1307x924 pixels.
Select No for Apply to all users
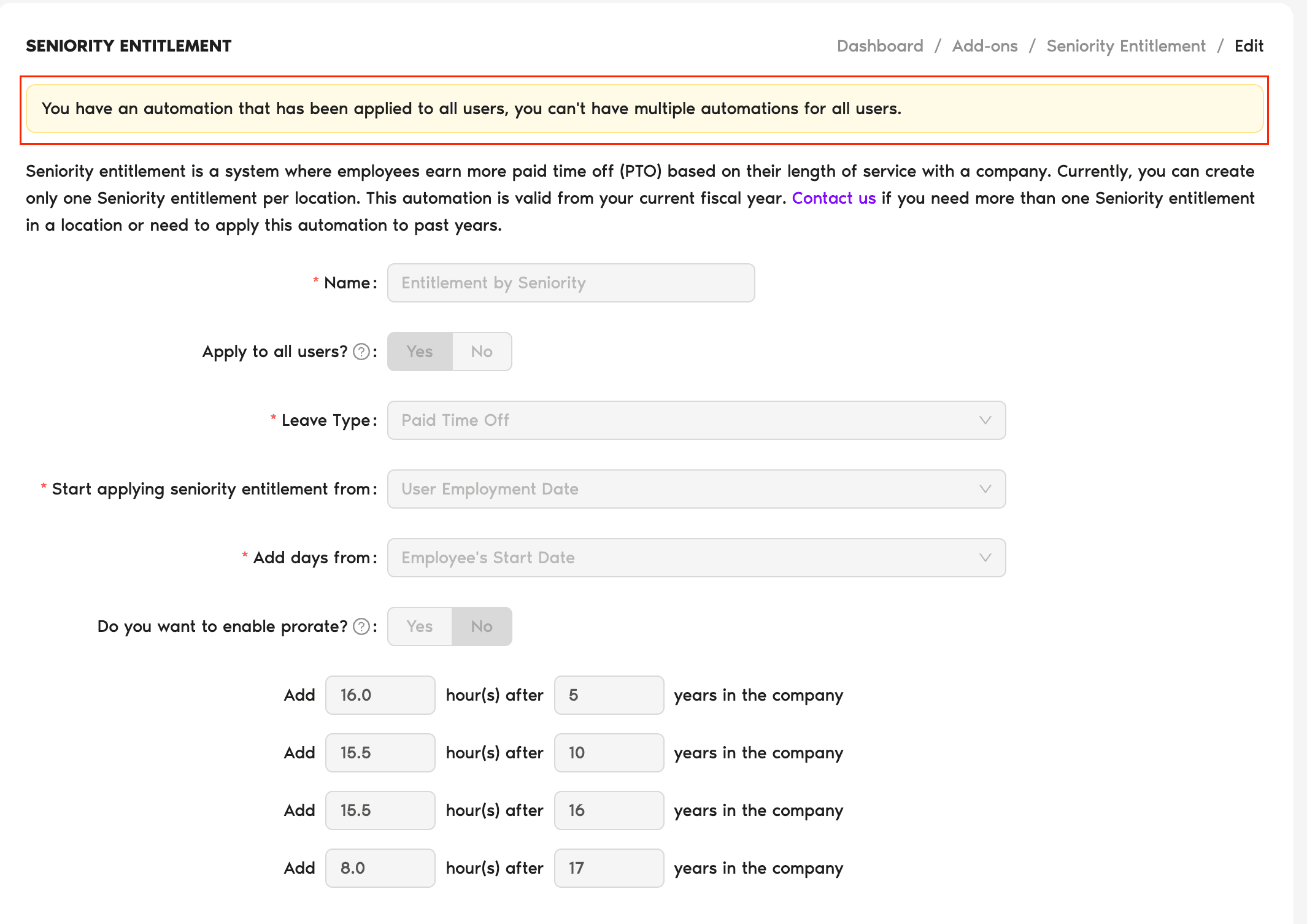pyautogui.click(x=482, y=352)
